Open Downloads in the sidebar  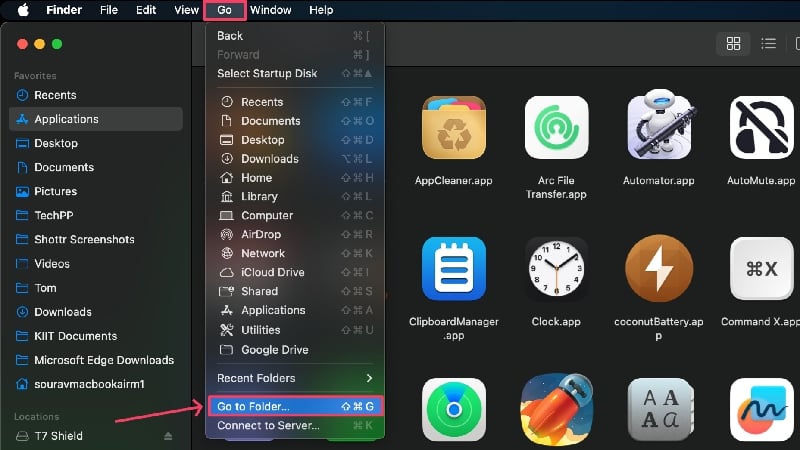click(x=96, y=312)
